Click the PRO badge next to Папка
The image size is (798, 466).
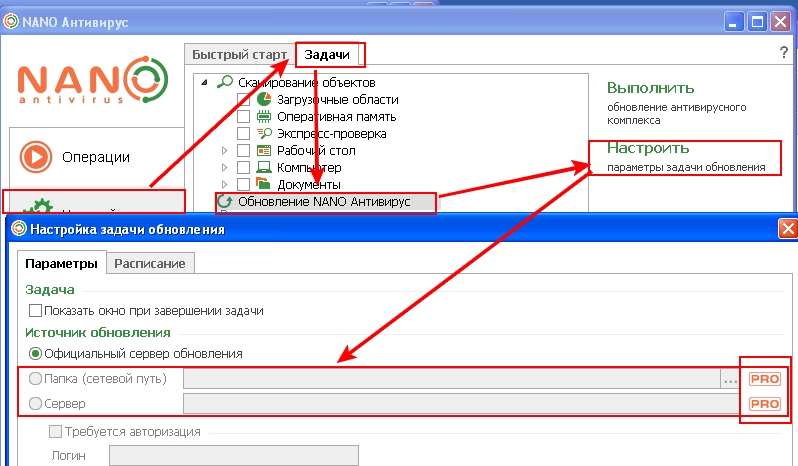coord(764,379)
